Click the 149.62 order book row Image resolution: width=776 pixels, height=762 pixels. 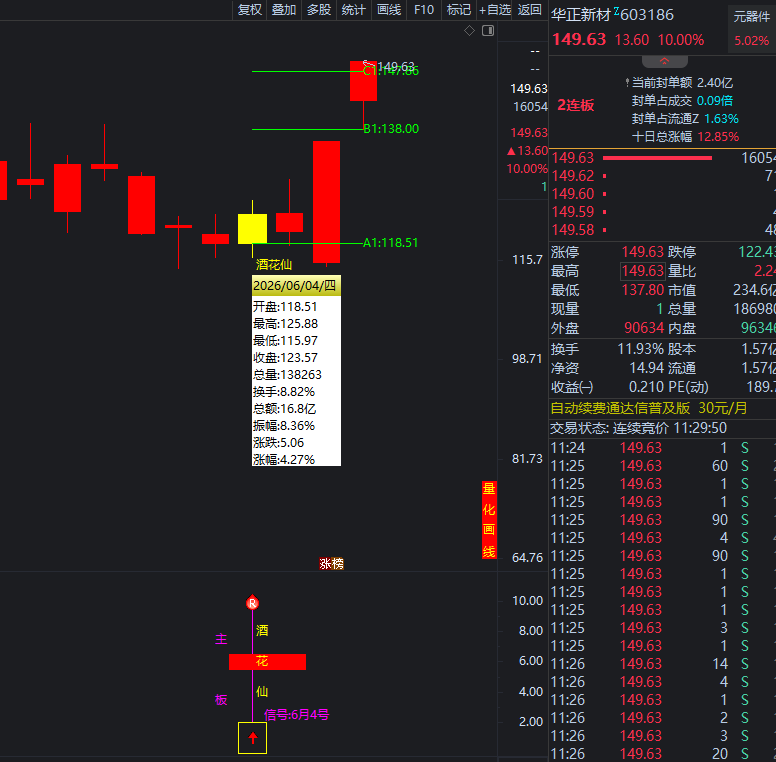[x=663, y=176]
